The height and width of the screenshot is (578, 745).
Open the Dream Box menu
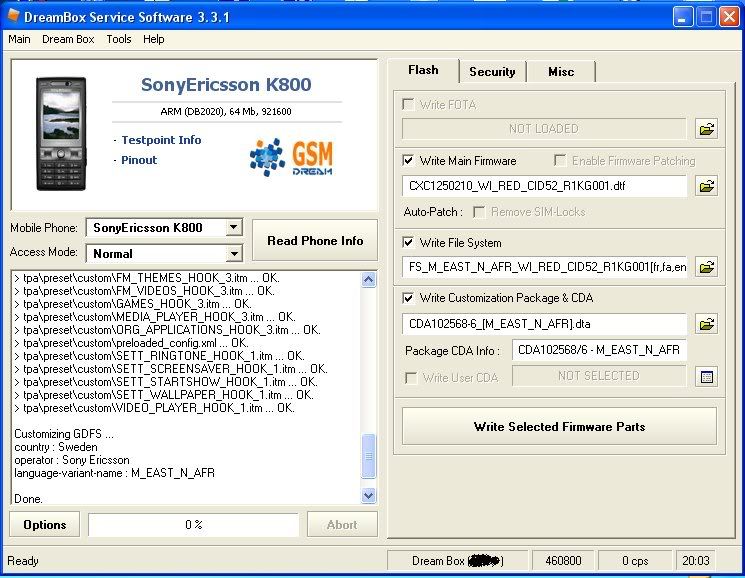coord(68,39)
